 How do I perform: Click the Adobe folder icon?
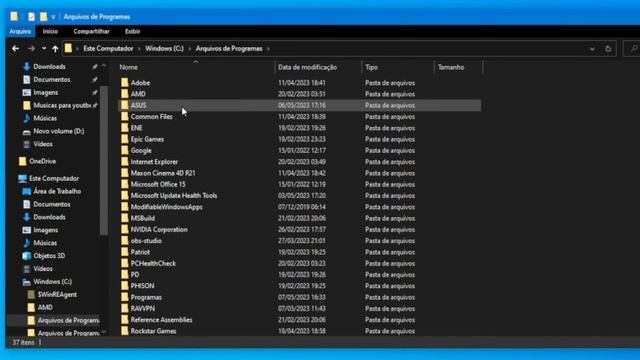pos(124,83)
